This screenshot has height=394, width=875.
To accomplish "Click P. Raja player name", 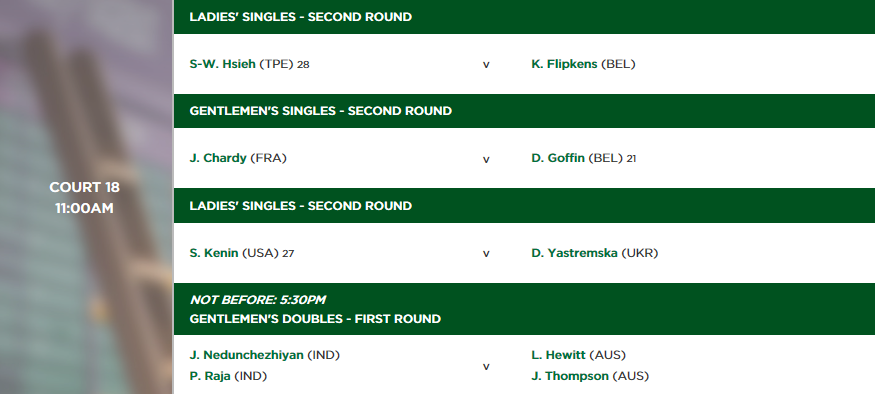I will click(x=210, y=376).
